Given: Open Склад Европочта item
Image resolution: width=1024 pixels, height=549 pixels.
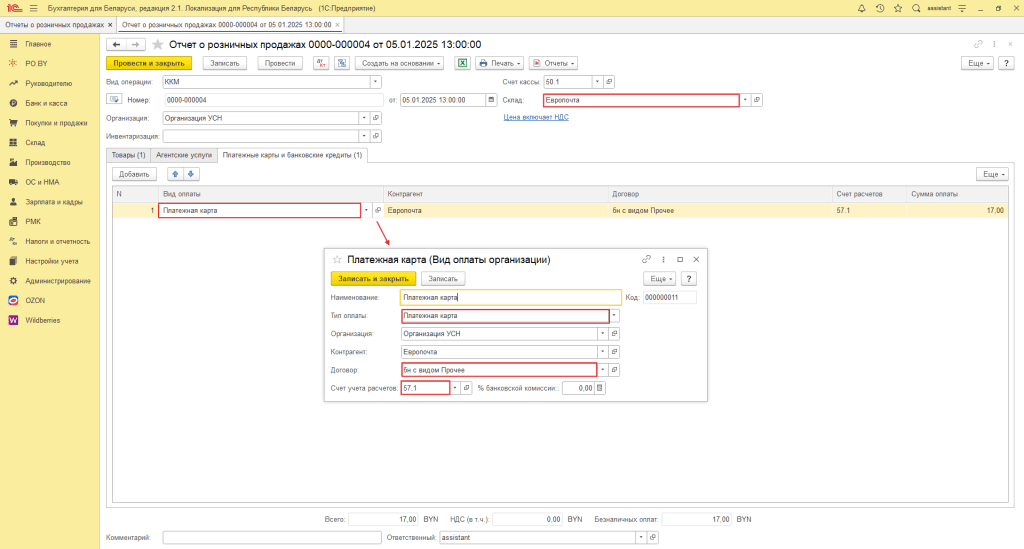Looking at the screenshot, I should tap(757, 100).
